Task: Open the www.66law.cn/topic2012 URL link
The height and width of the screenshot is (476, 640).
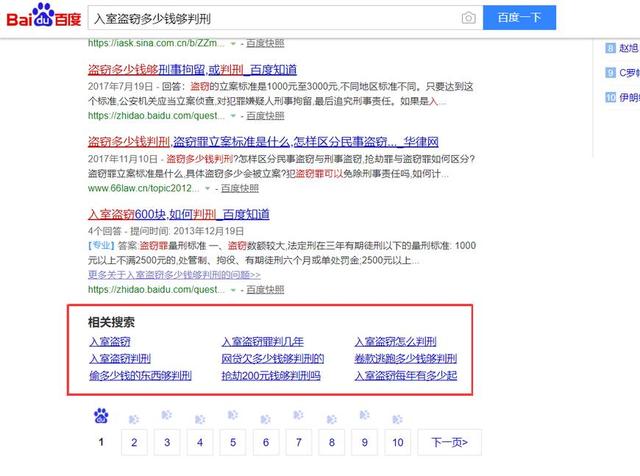Action: [x=143, y=189]
